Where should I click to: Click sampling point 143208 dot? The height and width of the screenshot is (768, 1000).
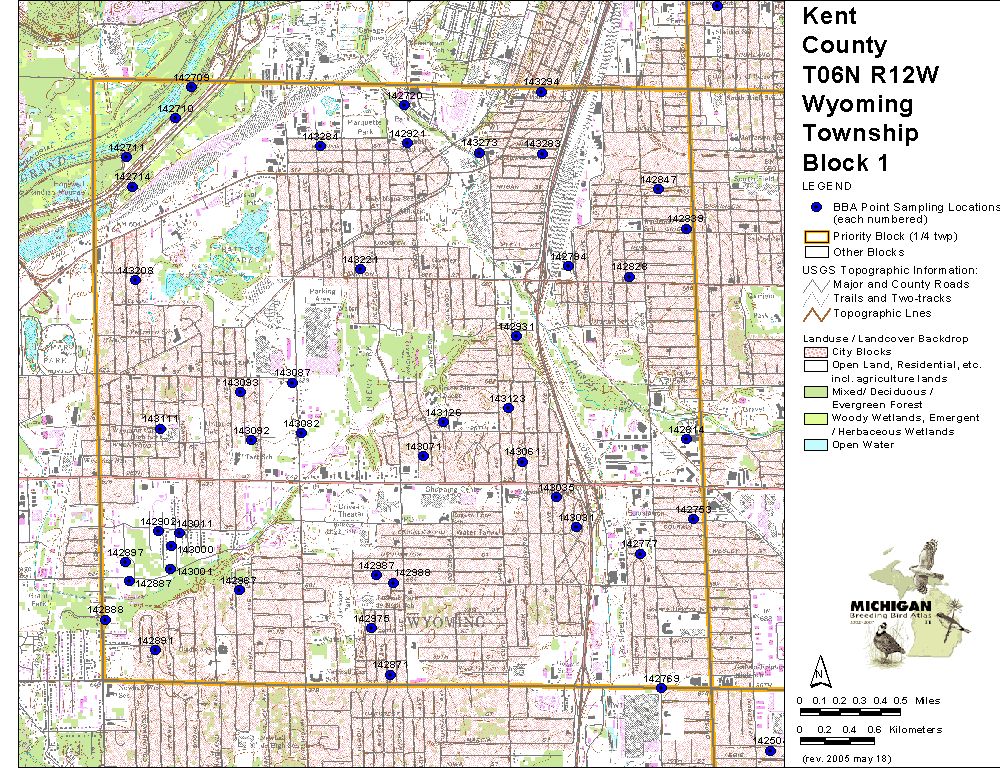pos(135,280)
